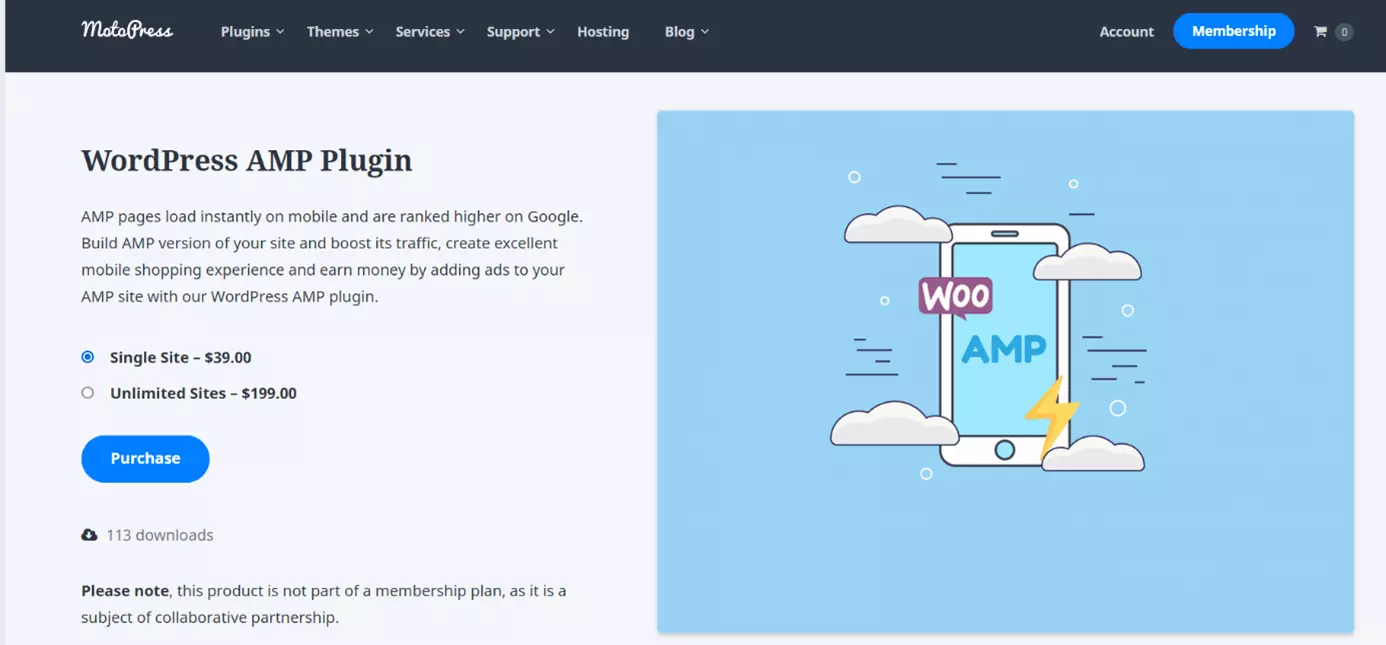The image size is (1386, 645).
Task: Expand the Plugins dropdown menu
Action: pos(252,32)
